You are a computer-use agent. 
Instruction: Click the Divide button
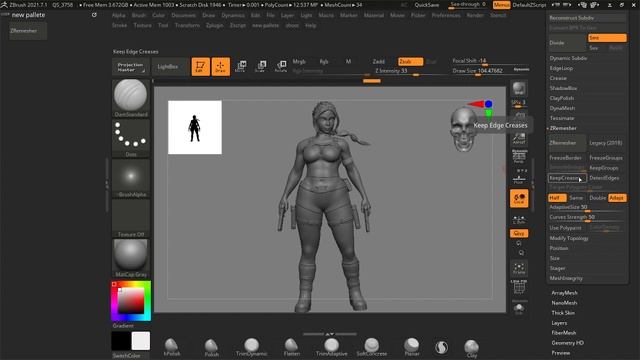567,43
